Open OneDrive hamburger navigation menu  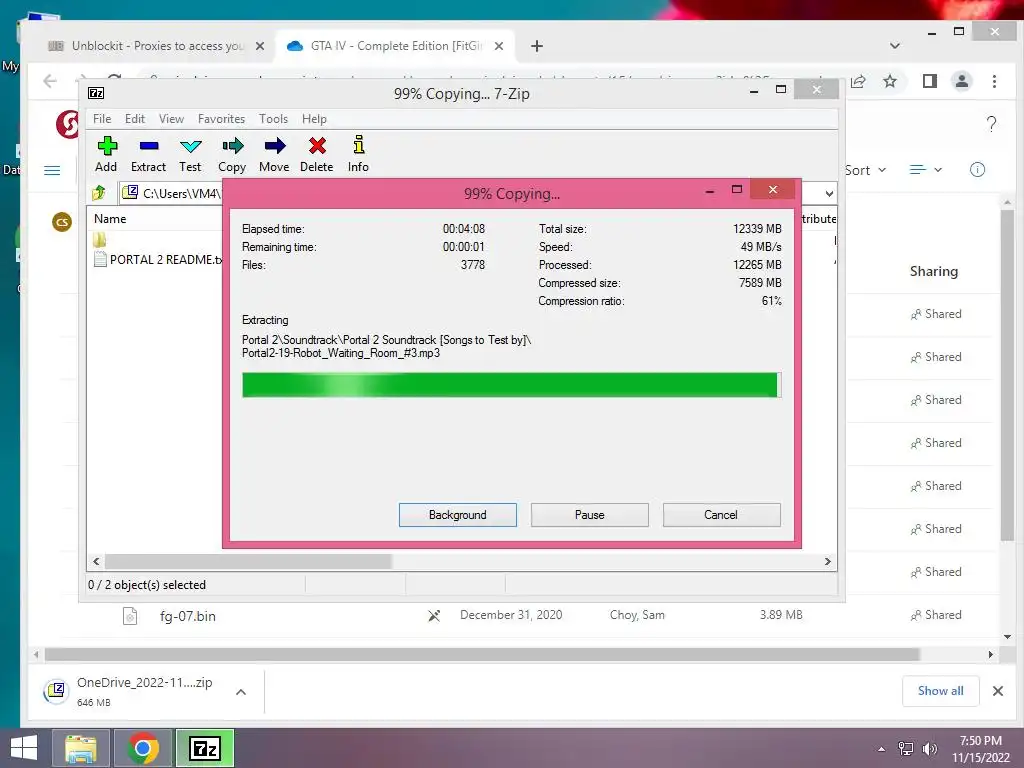[52, 170]
